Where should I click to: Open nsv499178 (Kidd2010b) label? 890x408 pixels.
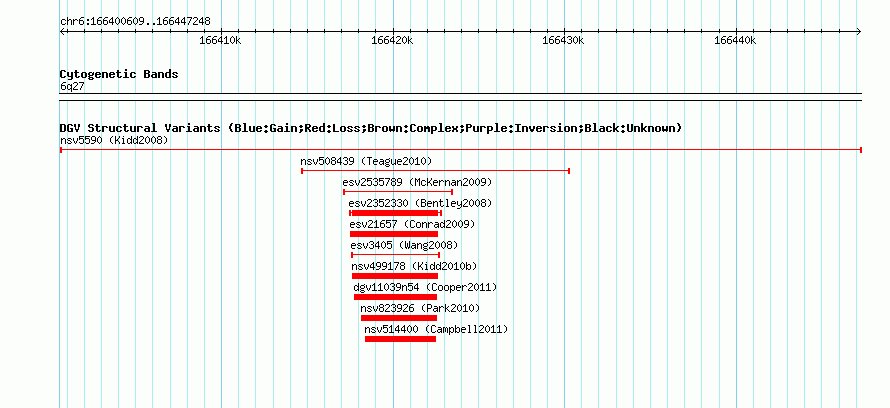coord(414,266)
